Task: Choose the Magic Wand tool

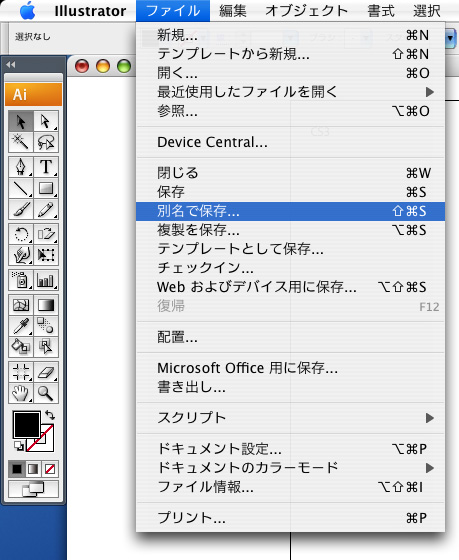Action: tap(21, 142)
